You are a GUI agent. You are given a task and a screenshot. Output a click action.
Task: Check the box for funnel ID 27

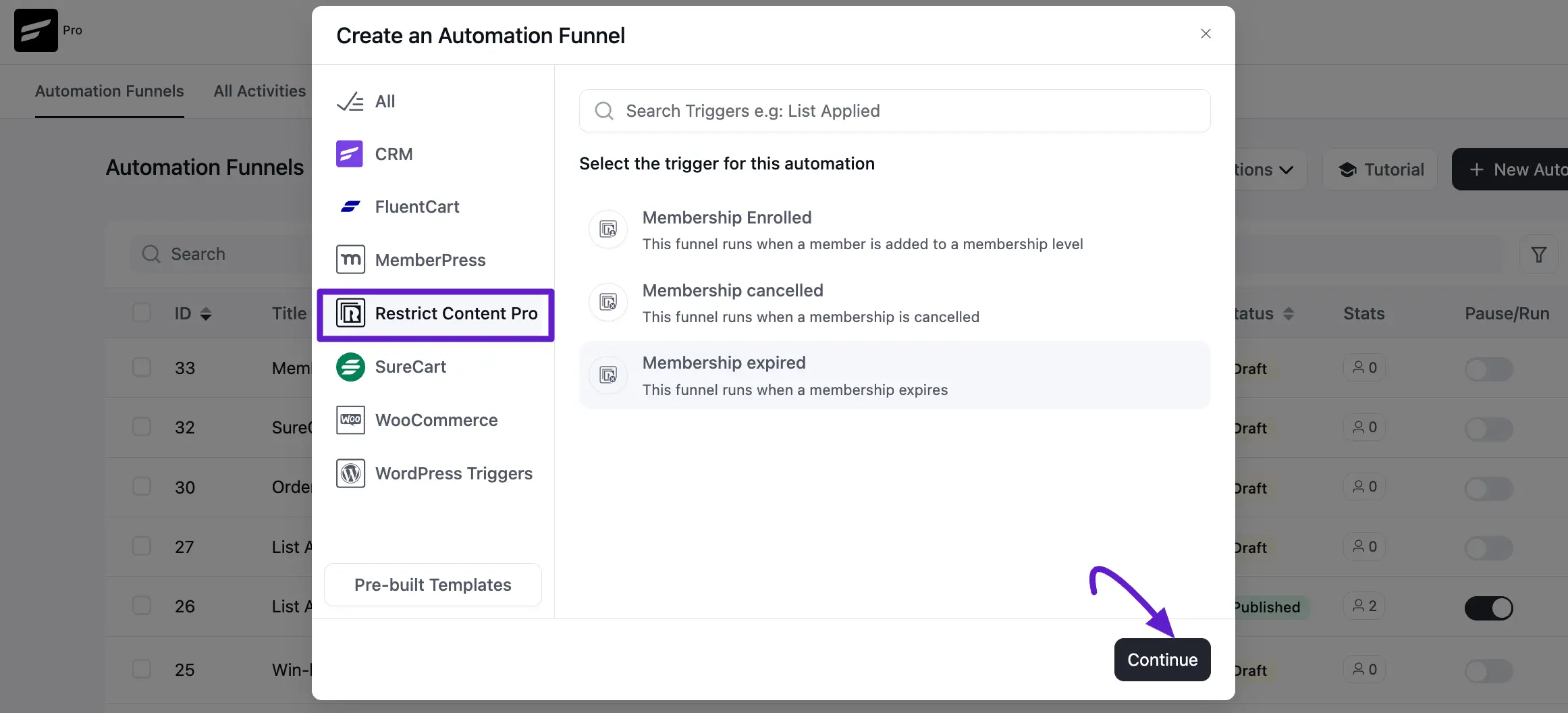coord(142,546)
